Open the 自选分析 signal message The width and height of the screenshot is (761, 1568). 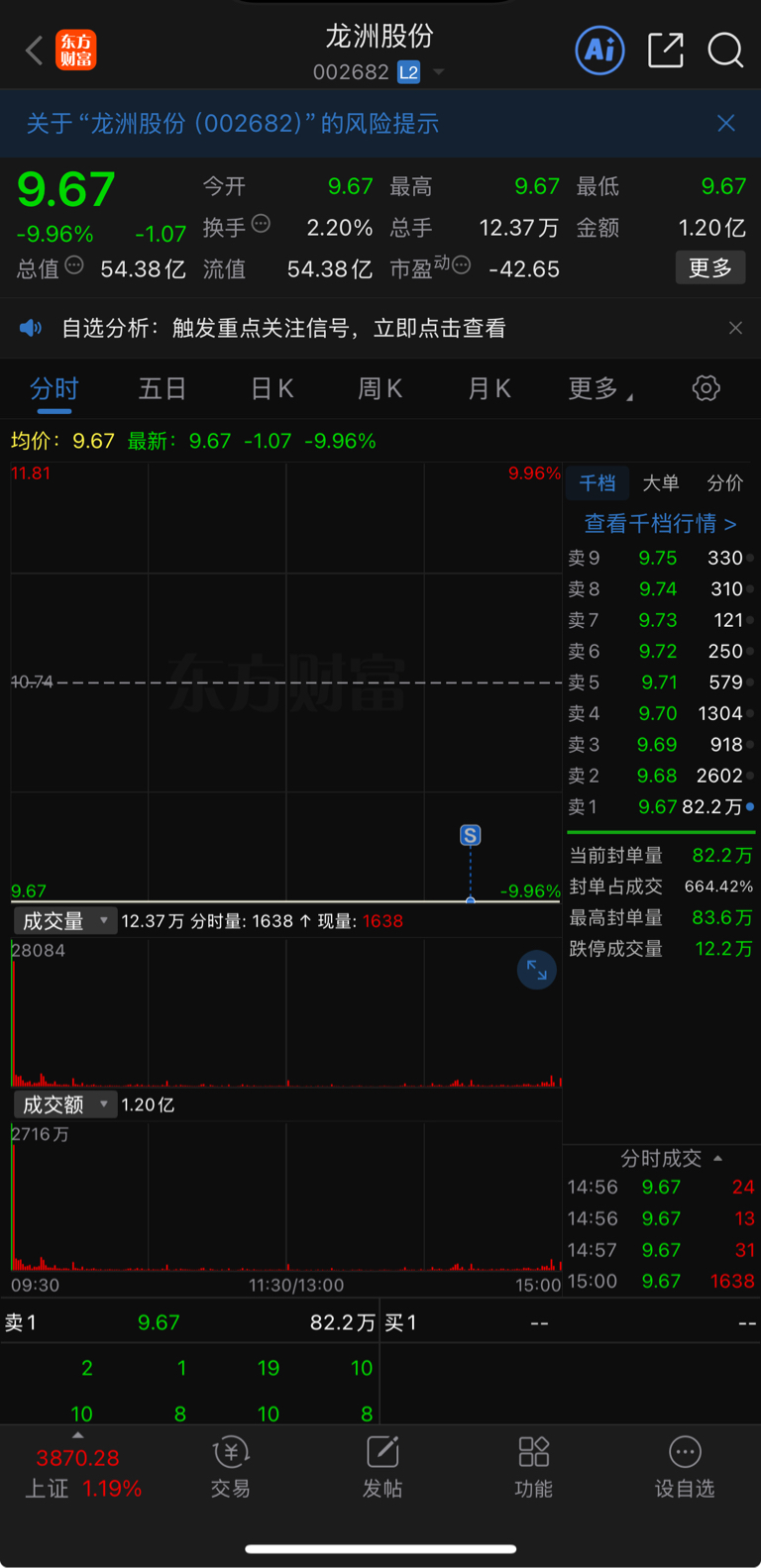coord(283,328)
